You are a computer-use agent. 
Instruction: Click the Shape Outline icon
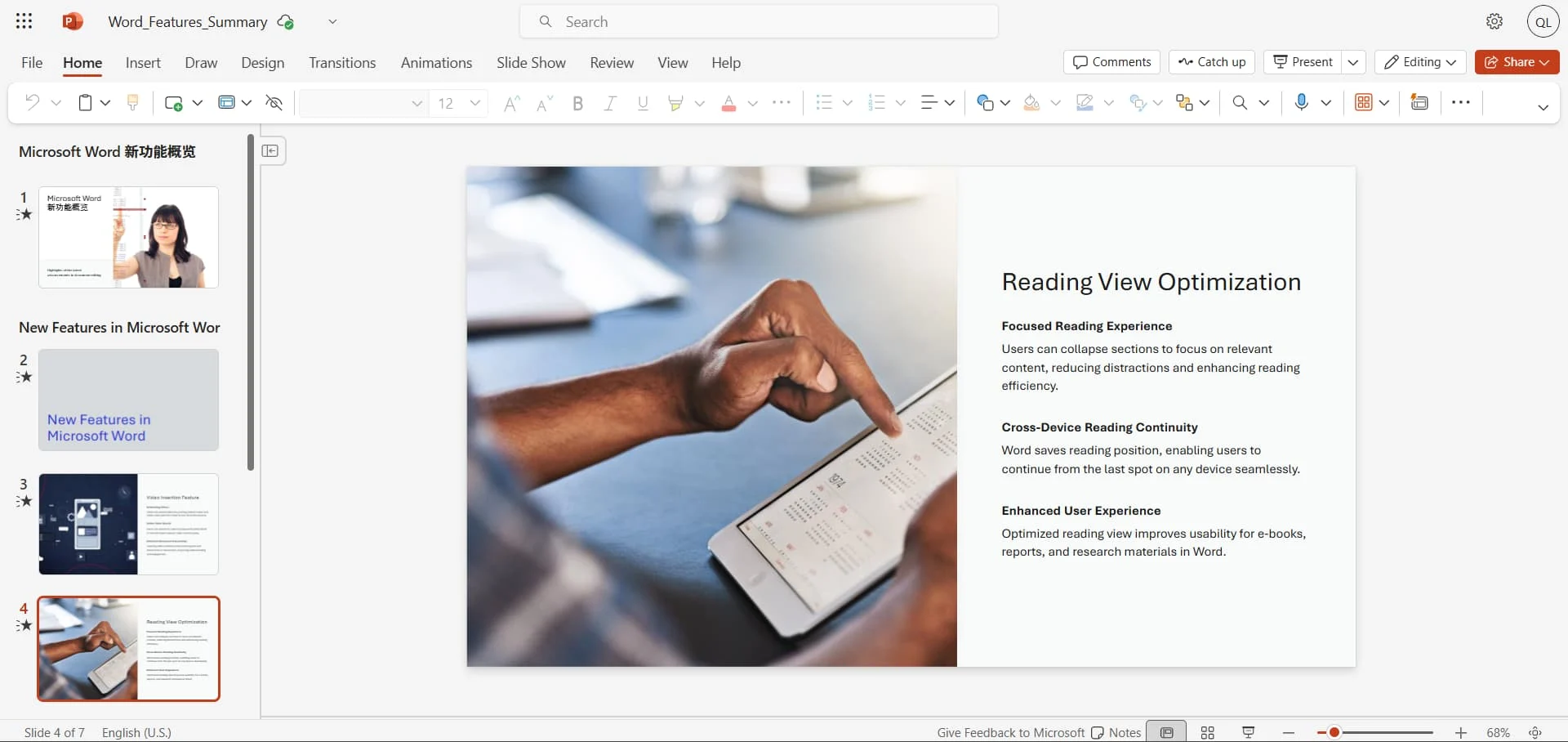click(x=1085, y=102)
